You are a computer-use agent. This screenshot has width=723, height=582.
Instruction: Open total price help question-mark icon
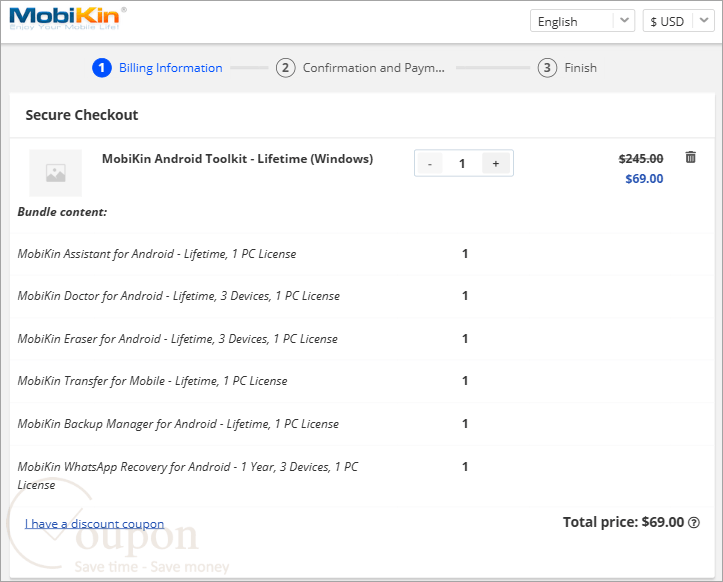[694, 523]
